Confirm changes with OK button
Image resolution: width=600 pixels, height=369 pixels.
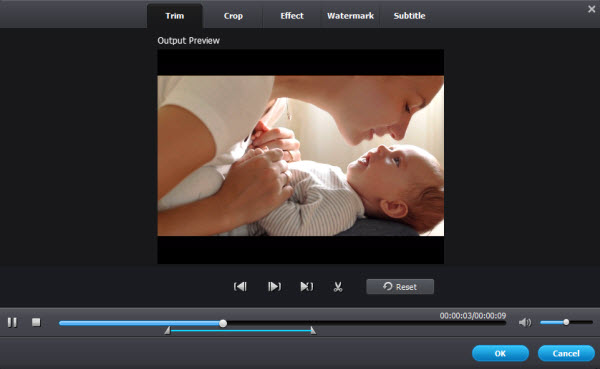point(501,353)
